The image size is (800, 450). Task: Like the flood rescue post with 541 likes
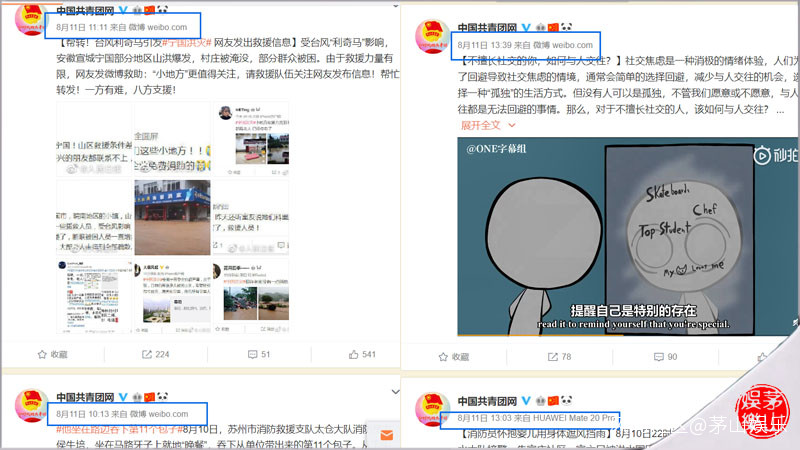pos(362,354)
